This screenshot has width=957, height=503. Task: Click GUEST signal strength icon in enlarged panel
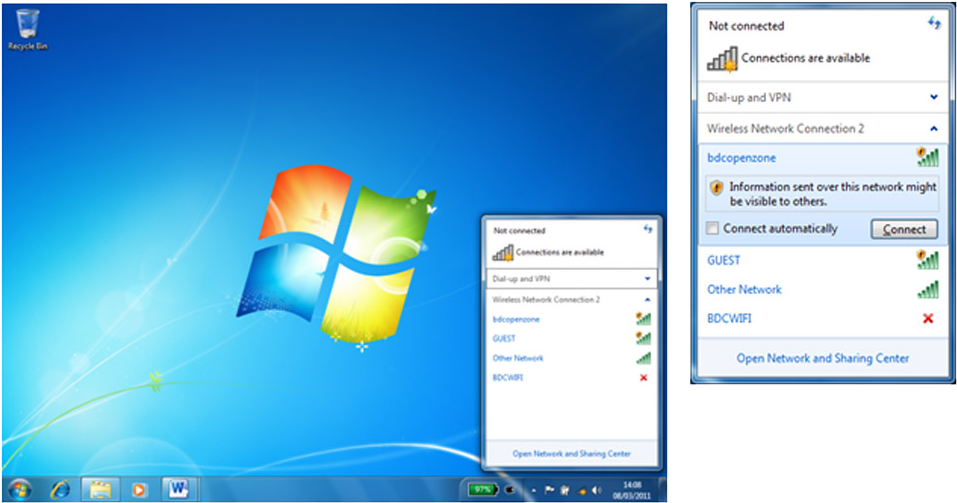tap(928, 260)
